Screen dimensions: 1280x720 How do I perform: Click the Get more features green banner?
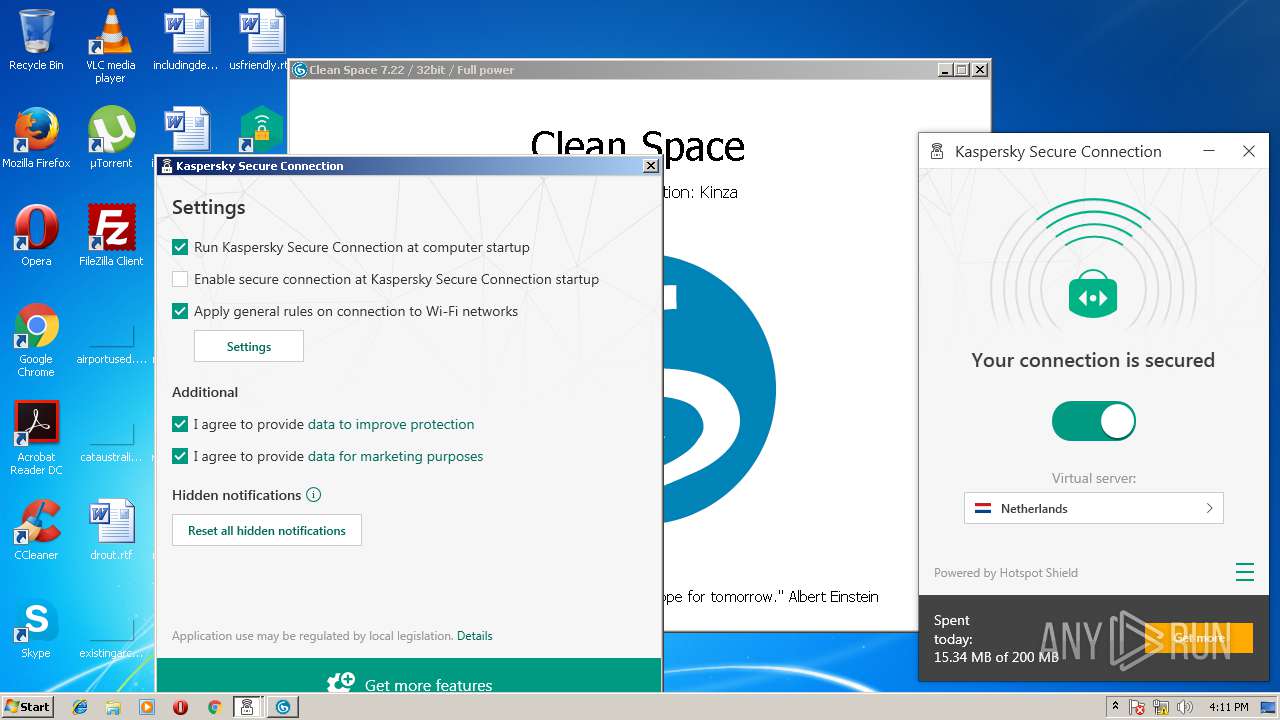tap(409, 675)
